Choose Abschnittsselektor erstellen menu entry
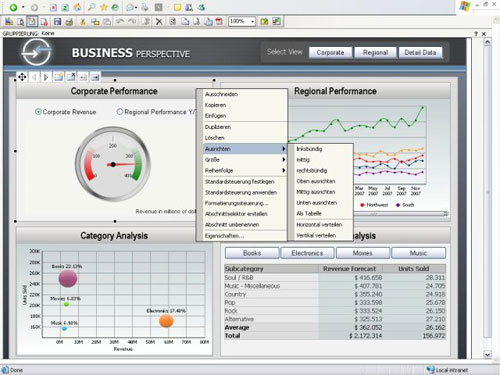This screenshot has width=500, height=375. coord(245,214)
